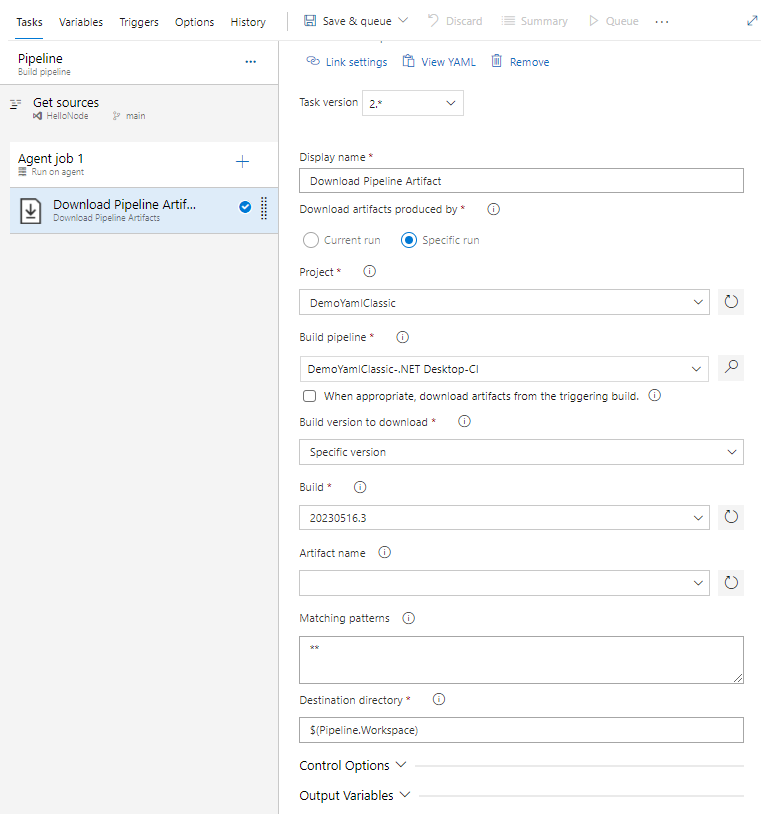The image size is (761, 814).
Task: Open the Save & queue dropdown chevron
Action: click(405, 20)
